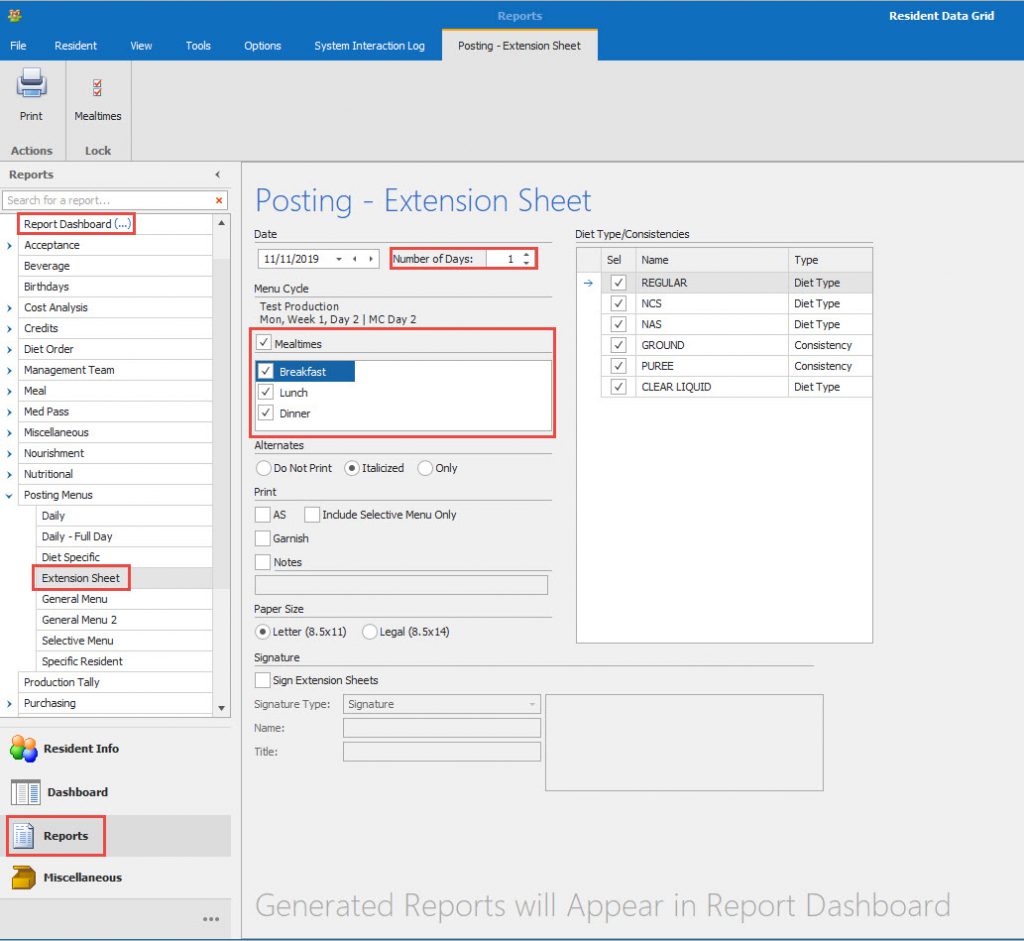Collapse the Posting Menus tree node
1024x941 pixels.
10,495
